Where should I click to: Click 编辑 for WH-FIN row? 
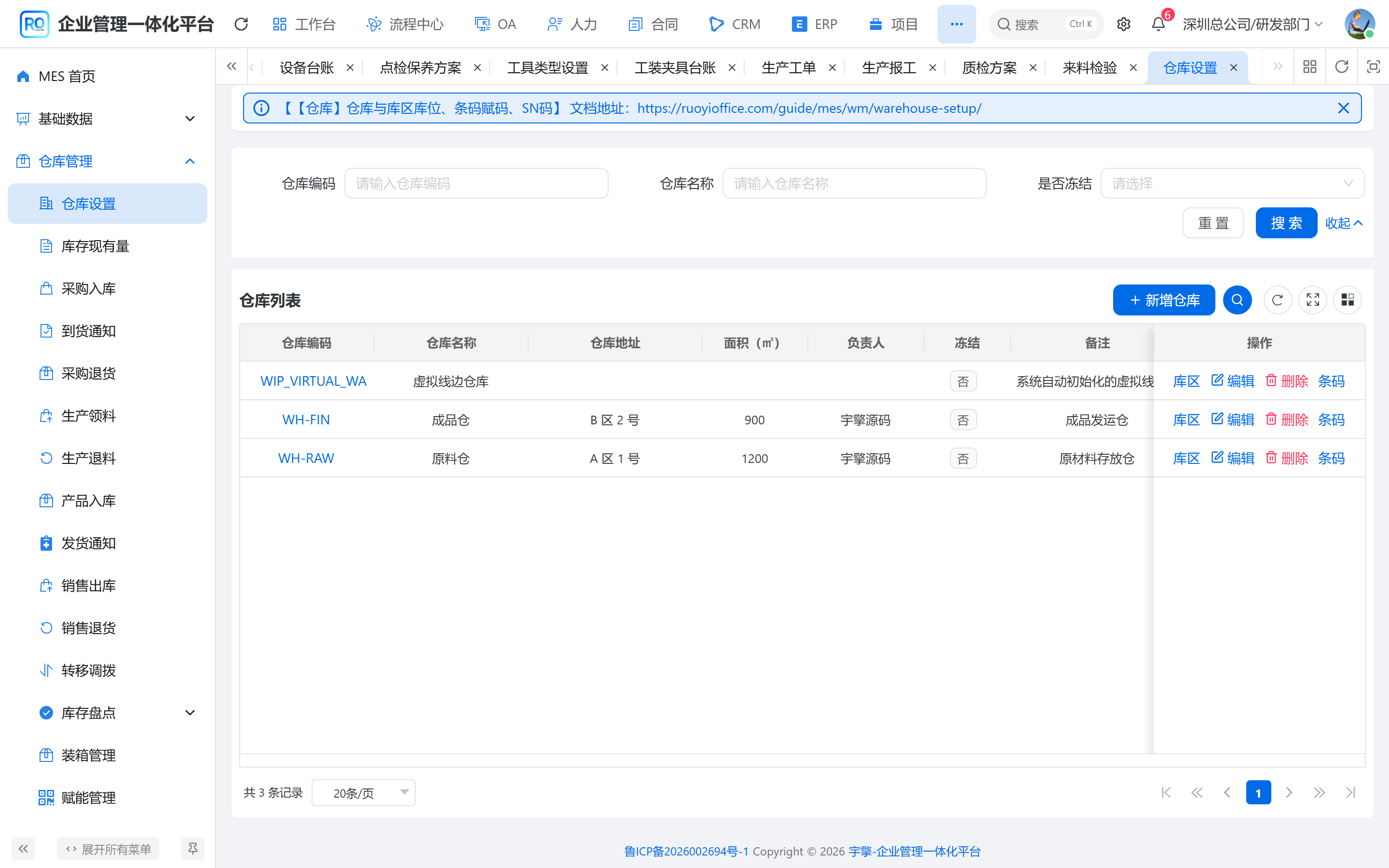(x=1233, y=420)
